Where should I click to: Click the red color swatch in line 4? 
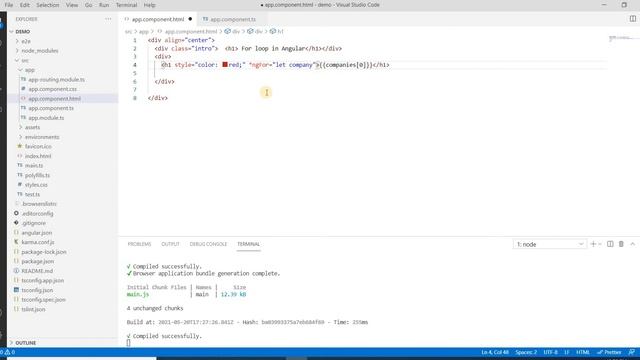(x=225, y=64)
